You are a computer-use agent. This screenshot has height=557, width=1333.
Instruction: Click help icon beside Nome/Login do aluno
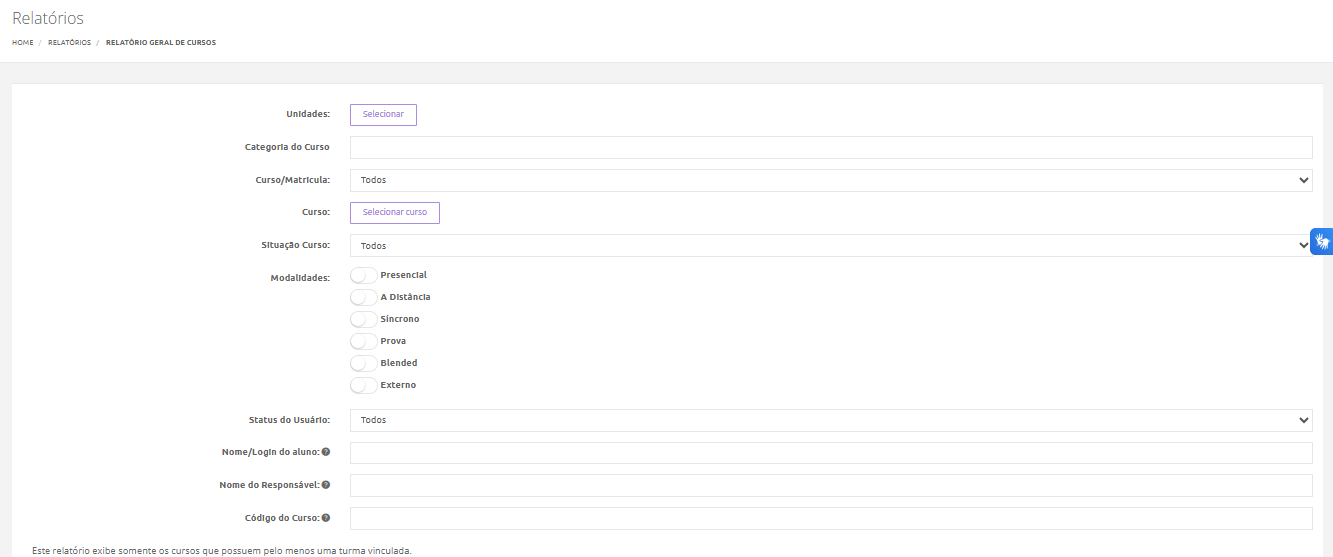[x=326, y=452]
